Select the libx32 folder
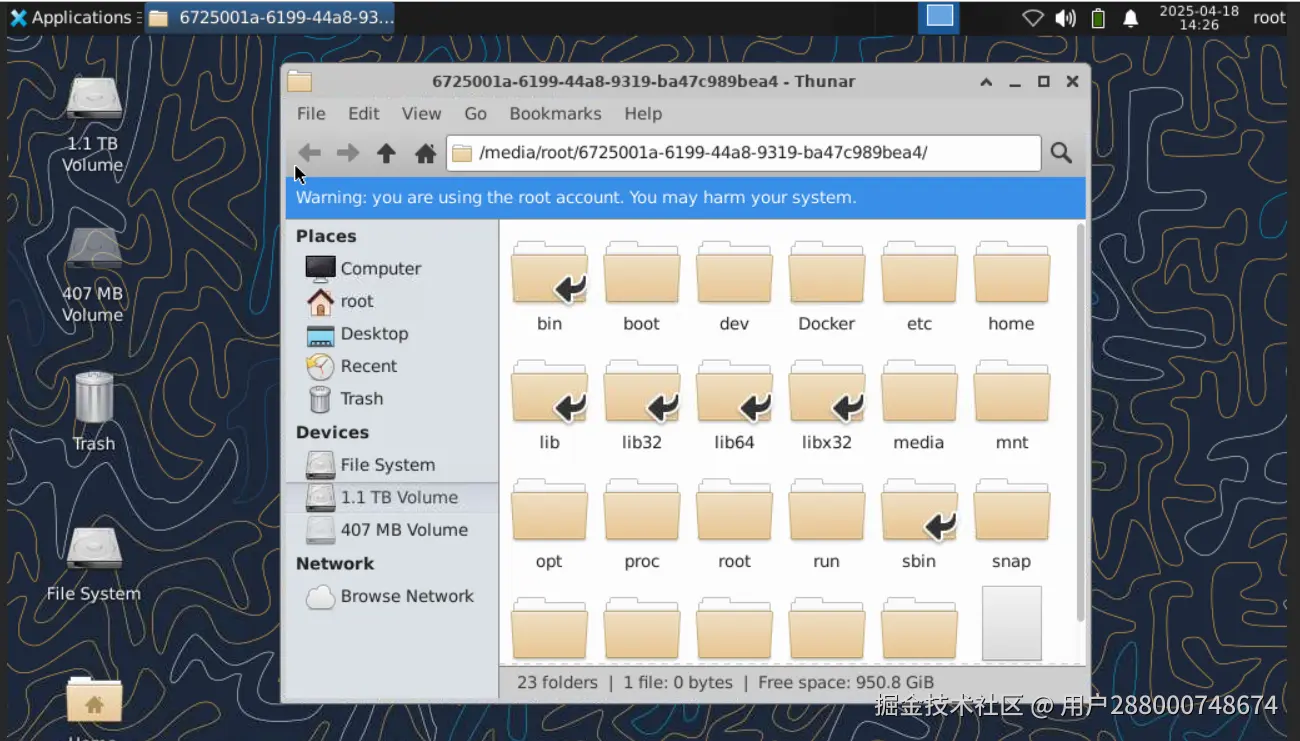The image size is (1300, 741). 826,406
